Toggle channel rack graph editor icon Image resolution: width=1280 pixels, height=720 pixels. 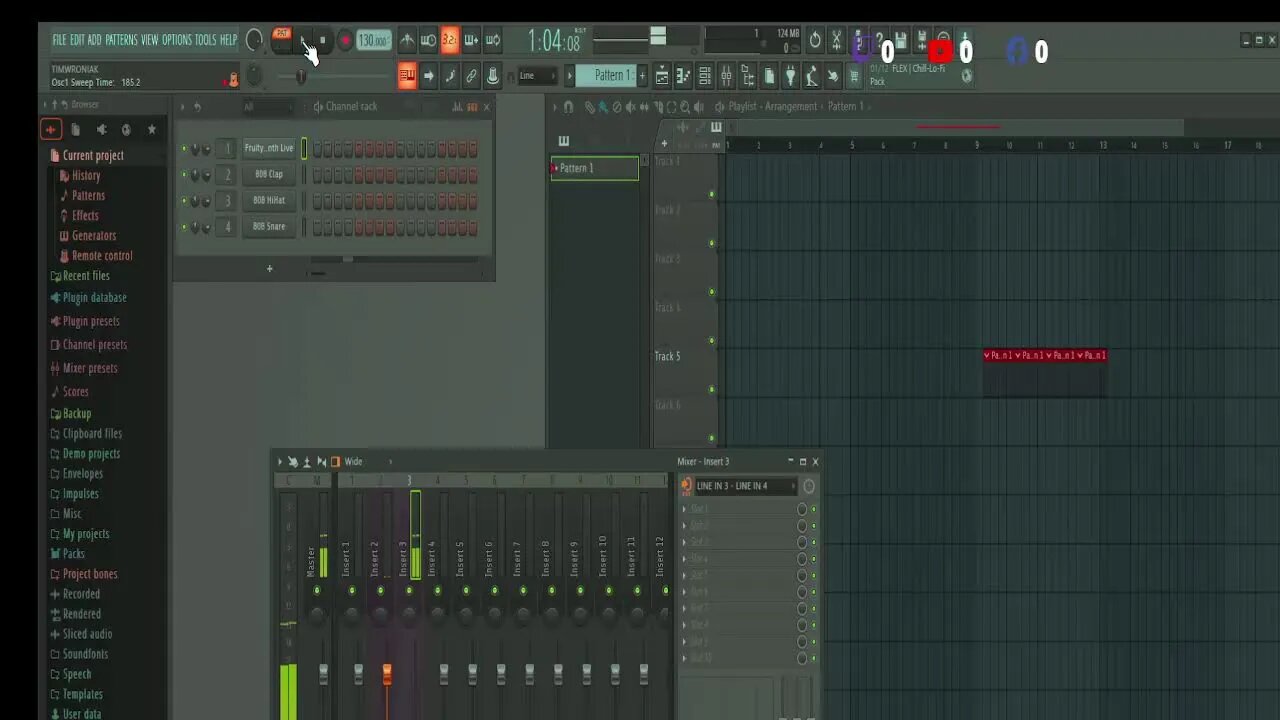tap(457, 107)
